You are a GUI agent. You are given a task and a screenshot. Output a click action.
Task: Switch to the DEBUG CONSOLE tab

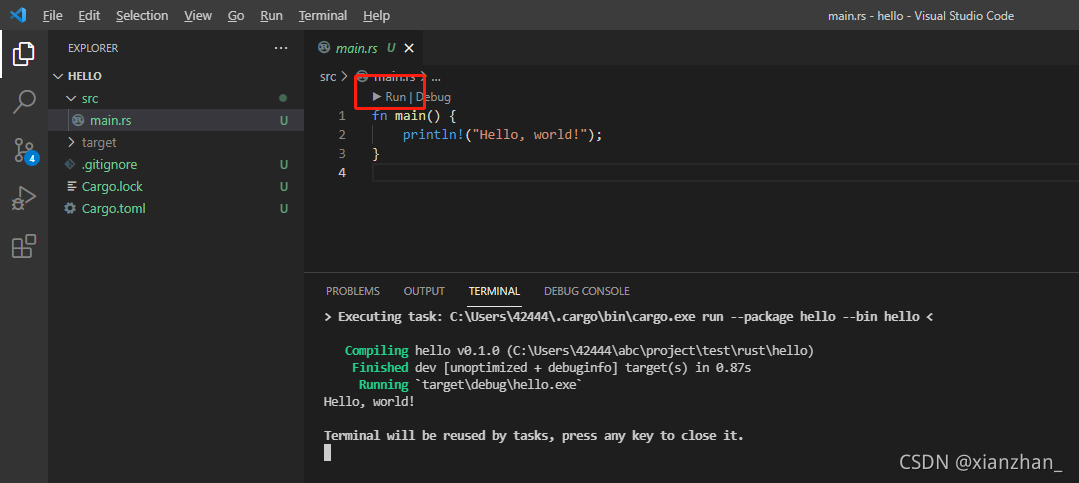click(x=586, y=291)
